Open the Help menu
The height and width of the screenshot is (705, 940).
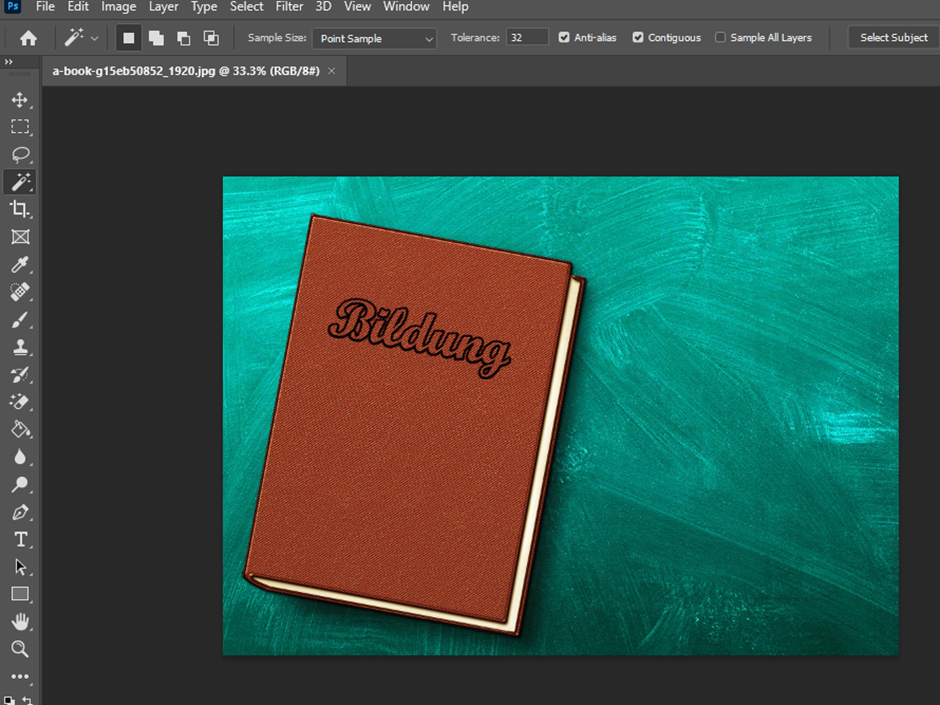click(456, 7)
